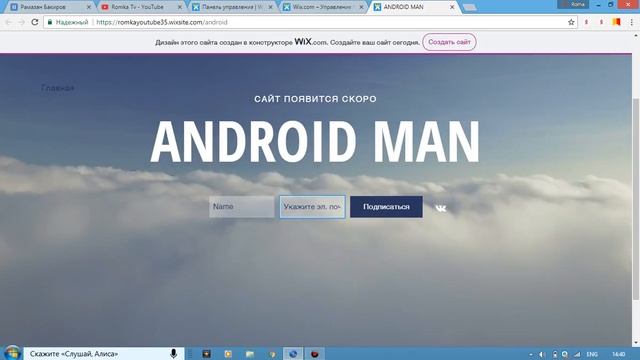The width and height of the screenshot is (640, 360).
Task: Go forward in browser history
Action: coord(21,22)
